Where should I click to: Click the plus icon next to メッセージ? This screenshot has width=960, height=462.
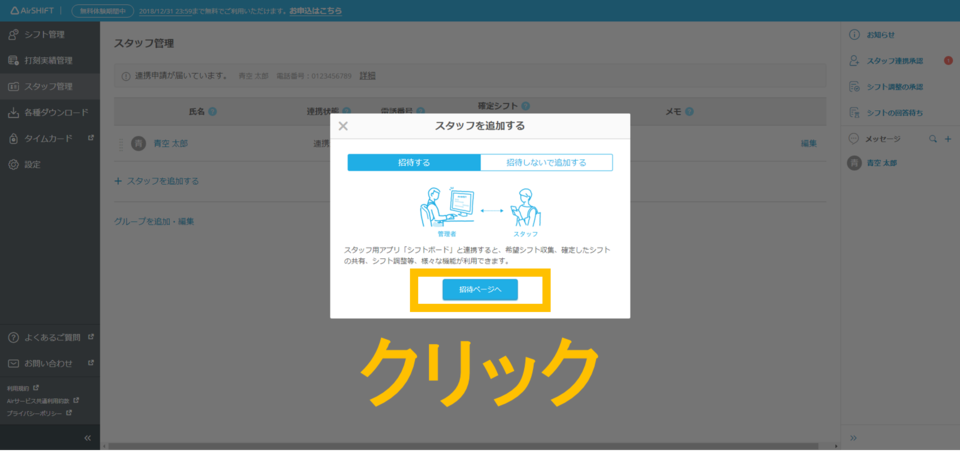[947, 139]
